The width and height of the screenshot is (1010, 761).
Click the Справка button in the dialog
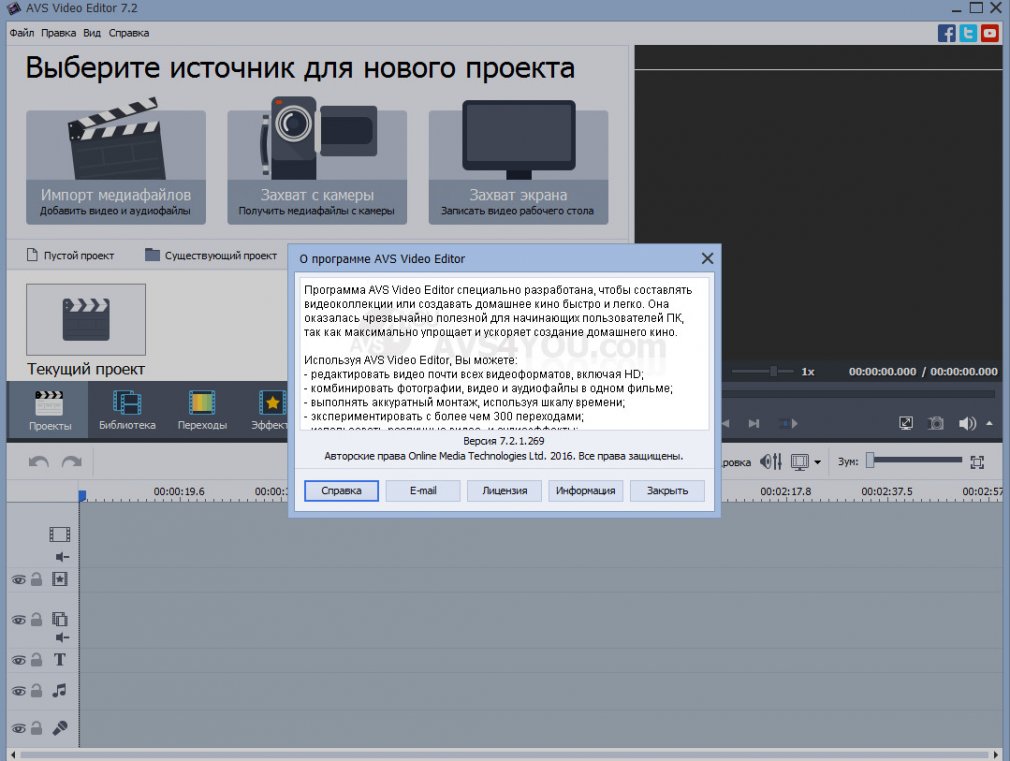pos(341,490)
